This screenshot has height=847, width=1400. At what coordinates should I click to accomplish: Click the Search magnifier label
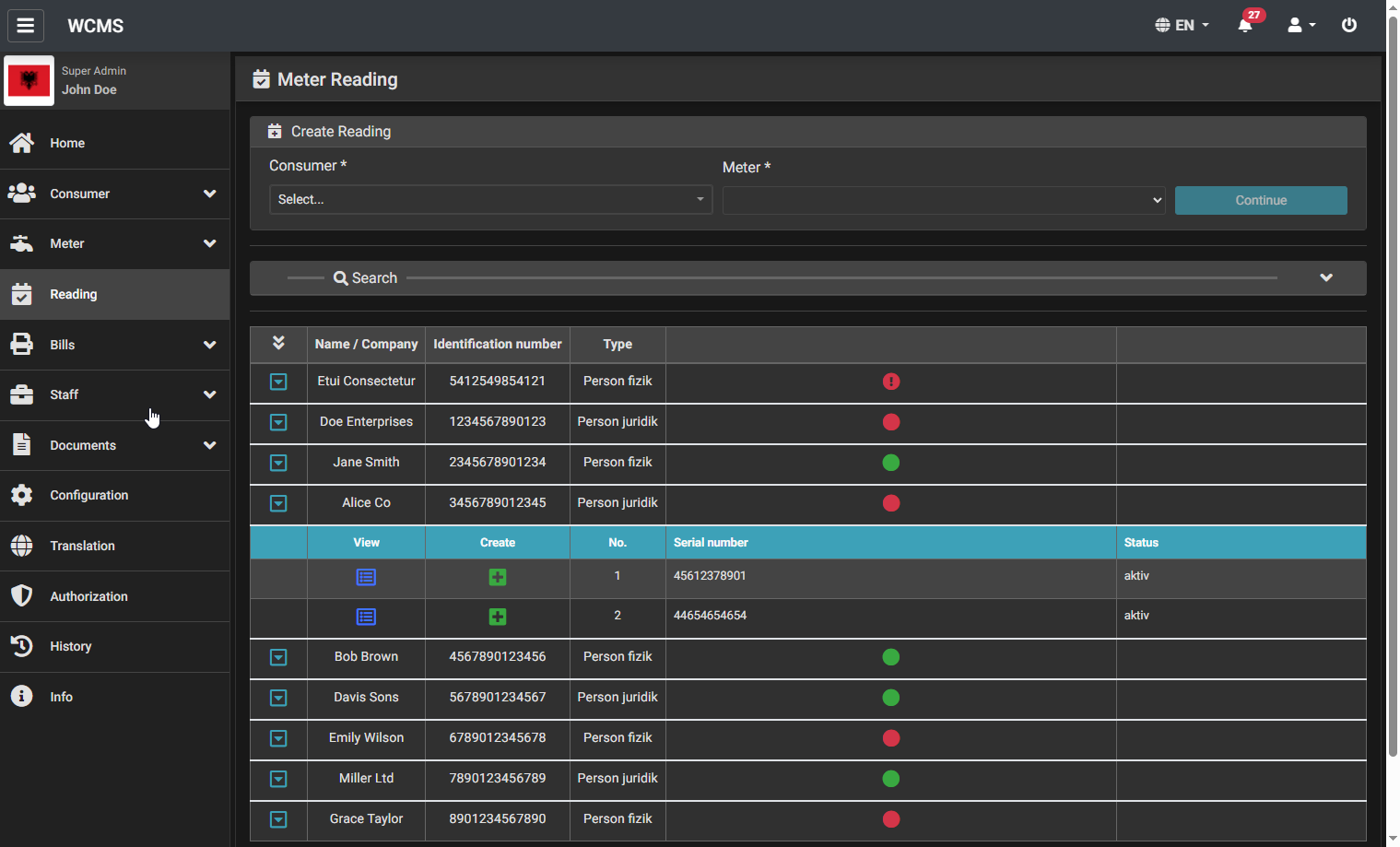click(x=365, y=277)
